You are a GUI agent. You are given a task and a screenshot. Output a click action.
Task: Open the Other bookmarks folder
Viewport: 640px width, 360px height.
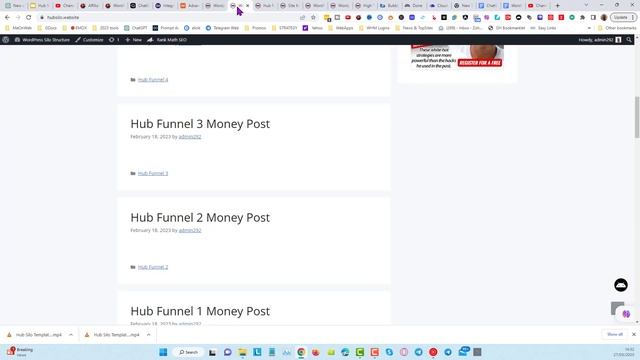click(x=617, y=28)
